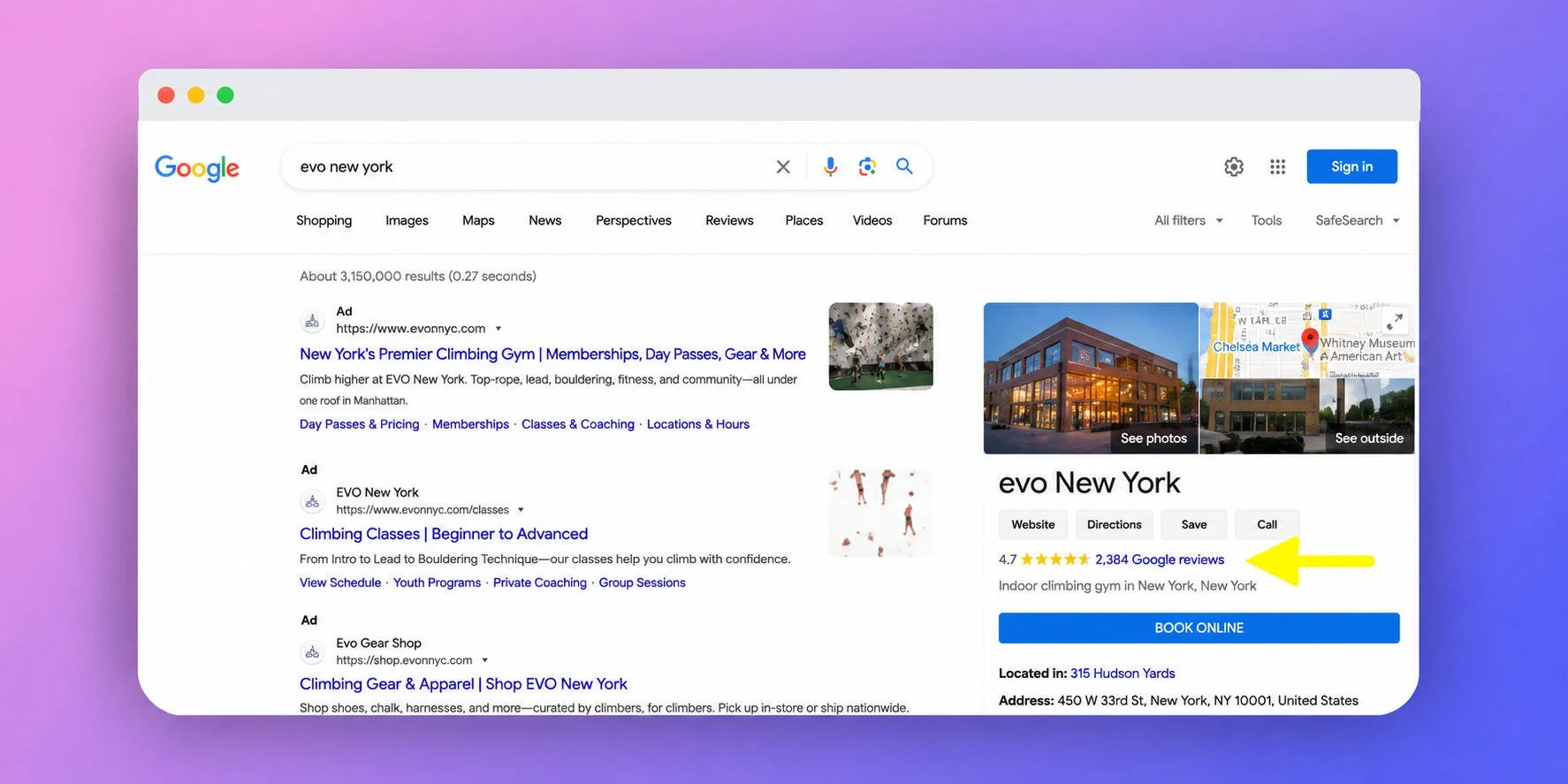This screenshot has width=1568, height=784.
Task: Open the Group Sessions sitelink
Action: coord(643,582)
